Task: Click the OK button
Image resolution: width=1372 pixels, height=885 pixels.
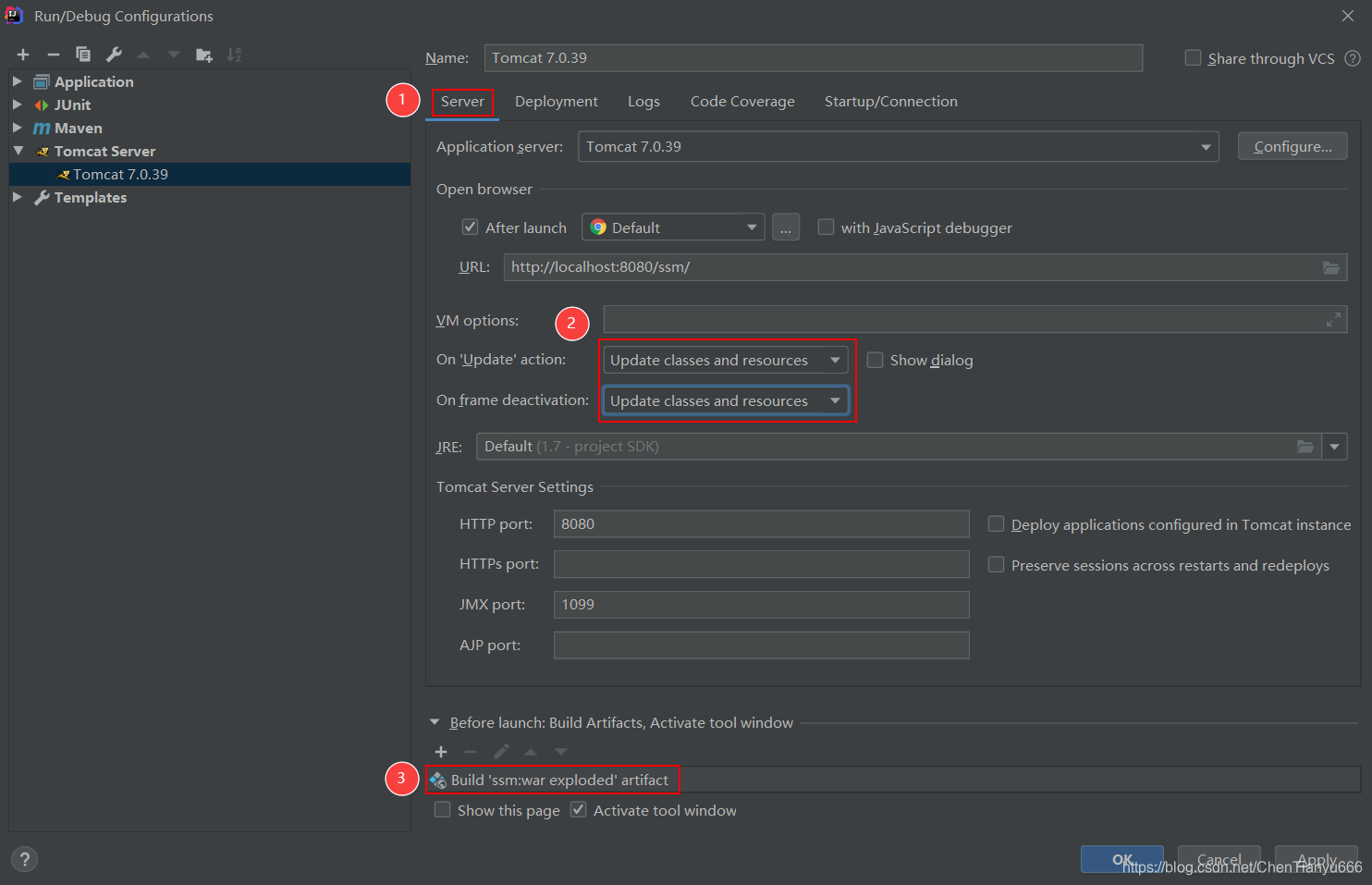Action: coord(1122,860)
